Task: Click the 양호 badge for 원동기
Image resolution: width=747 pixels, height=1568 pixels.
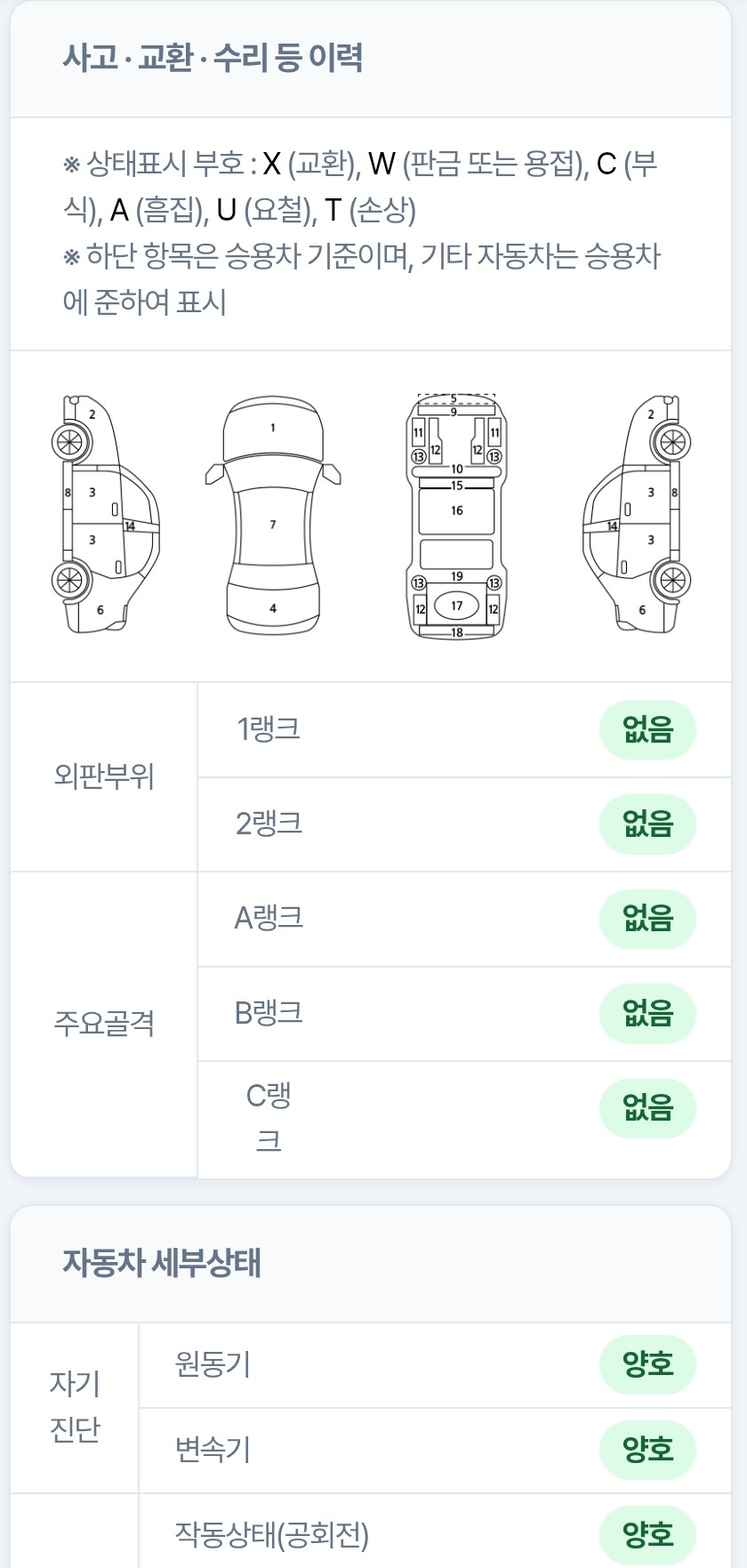Action: pos(647,1364)
